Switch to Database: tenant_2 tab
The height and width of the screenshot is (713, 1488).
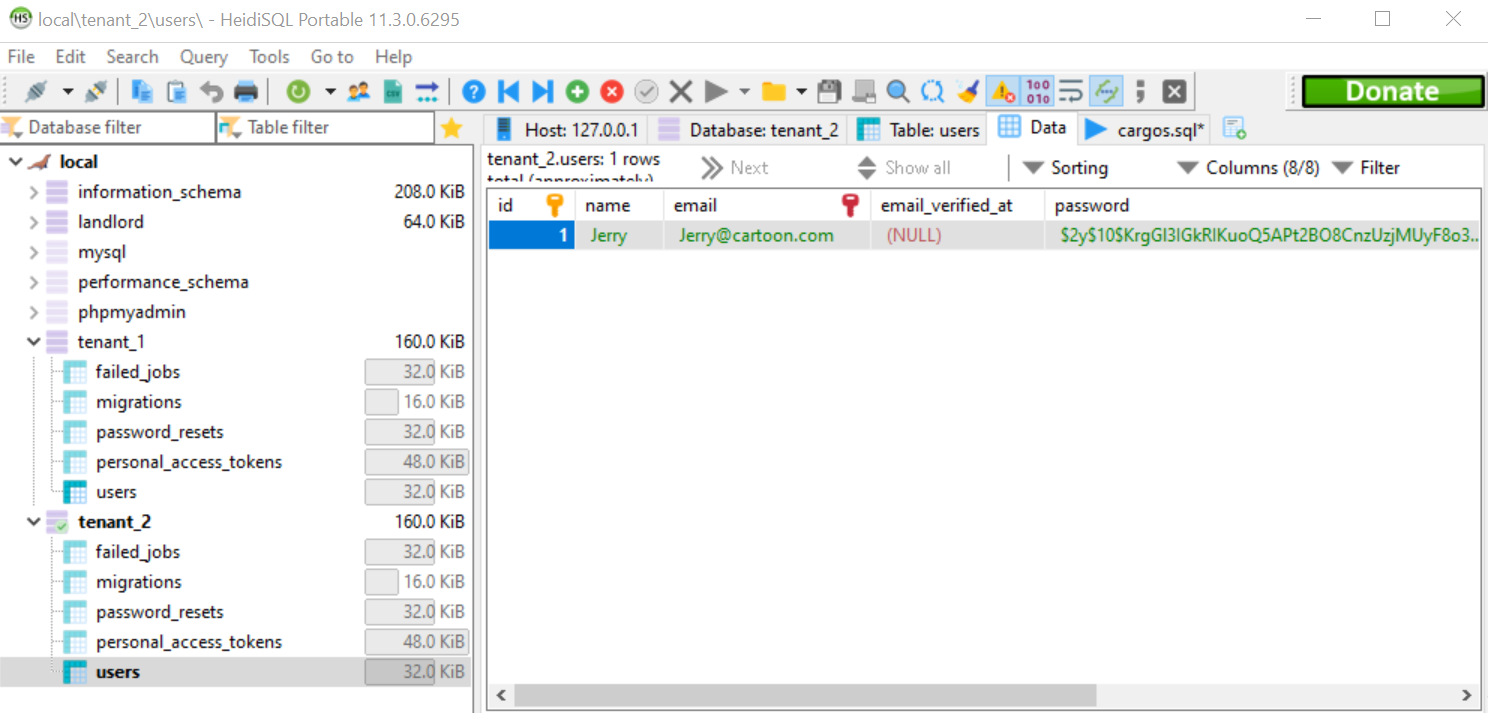point(749,129)
